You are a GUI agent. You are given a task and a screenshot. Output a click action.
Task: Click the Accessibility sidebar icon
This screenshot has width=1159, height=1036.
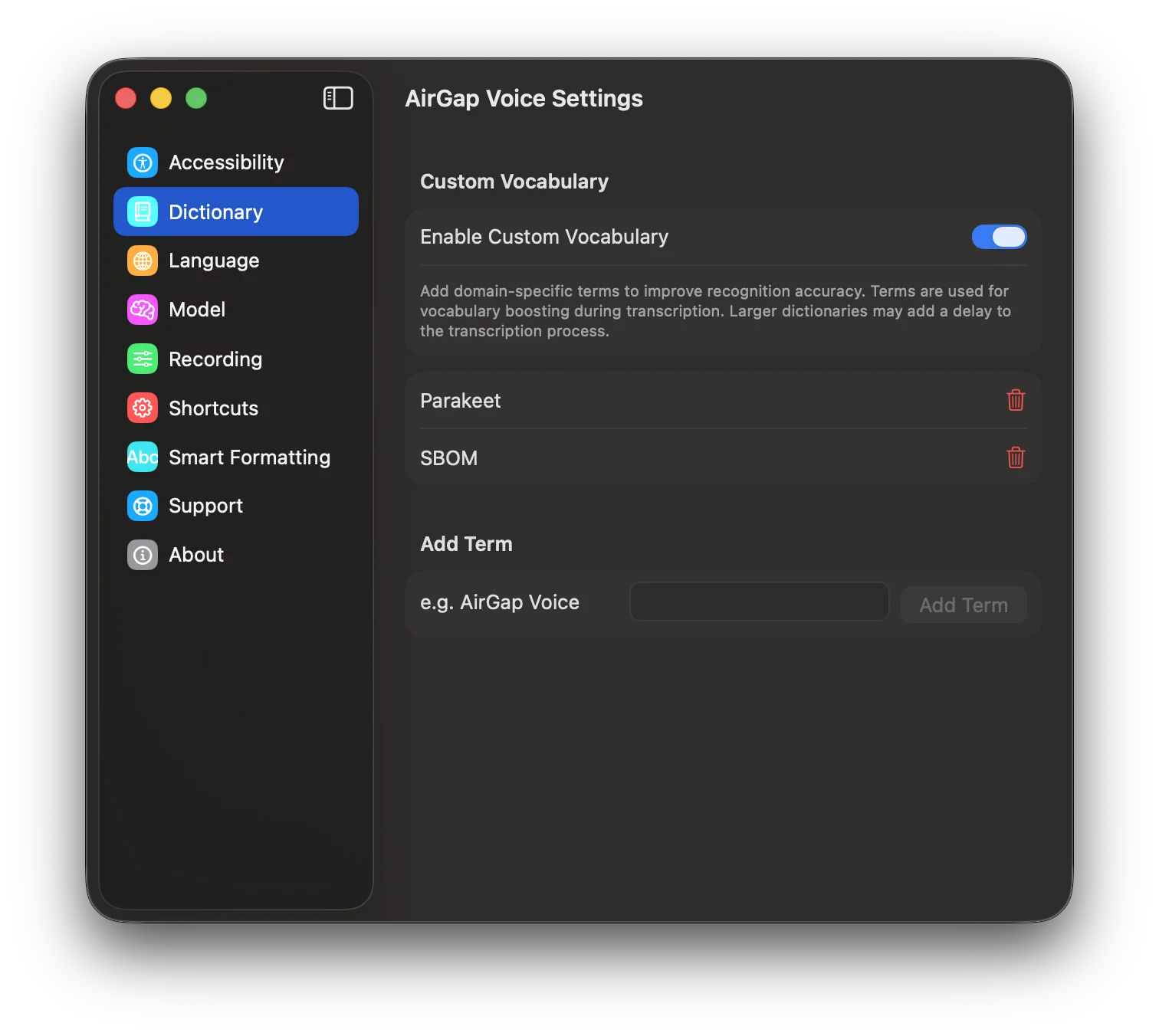tap(143, 162)
